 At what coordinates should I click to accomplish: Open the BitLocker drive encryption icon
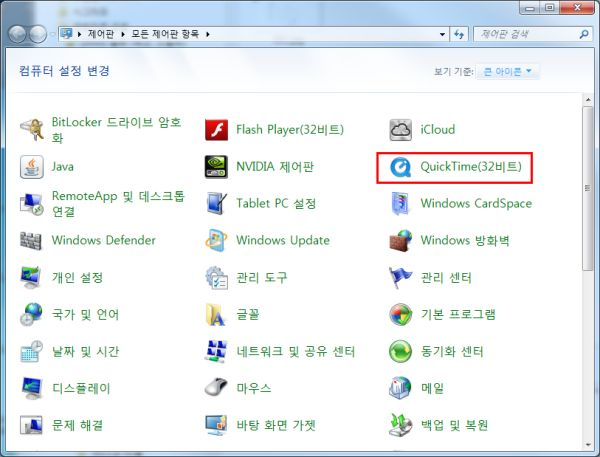click(31, 129)
